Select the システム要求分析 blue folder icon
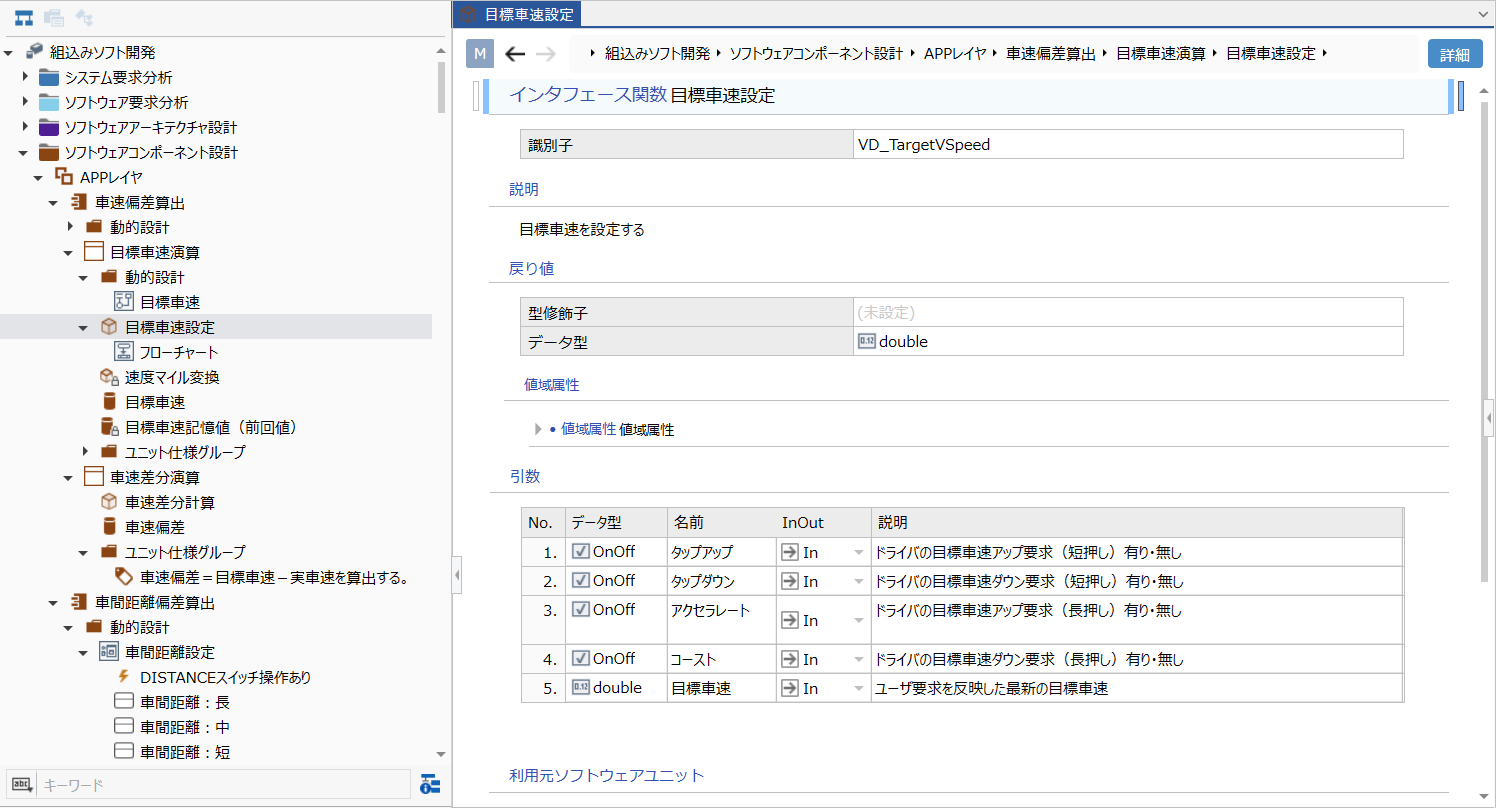Image resolution: width=1496 pixels, height=808 pixels. [49, 77]
